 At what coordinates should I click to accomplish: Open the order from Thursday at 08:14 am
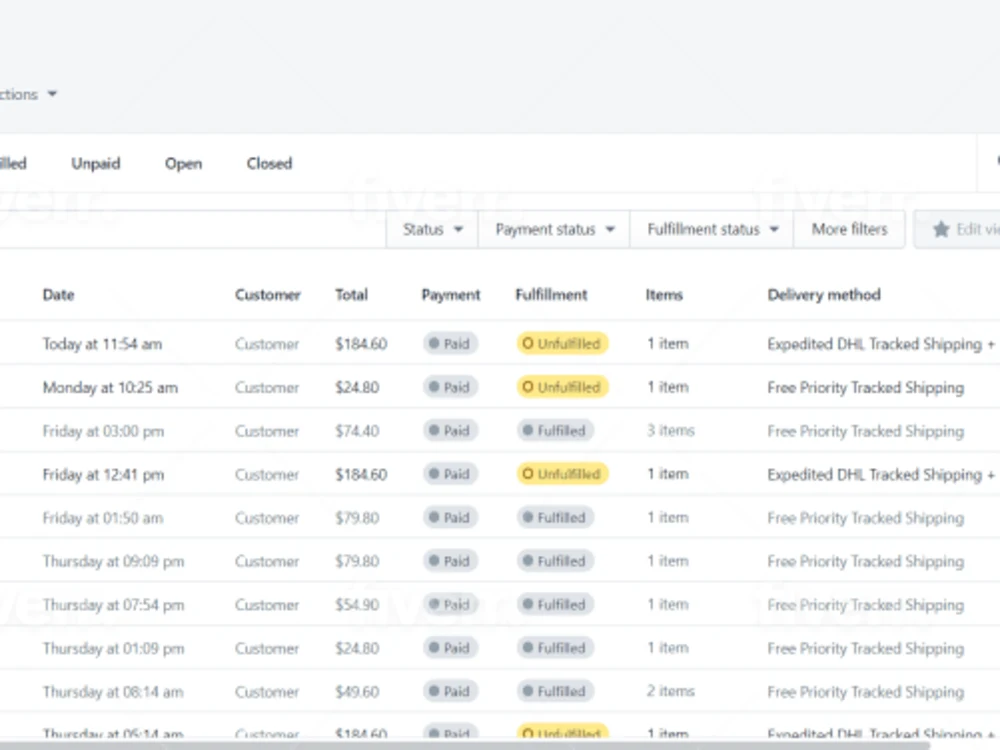(500, 691)
